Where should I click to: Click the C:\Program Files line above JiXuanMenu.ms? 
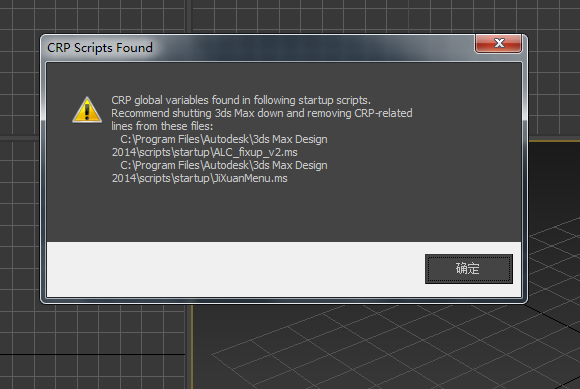coord(224,165)
